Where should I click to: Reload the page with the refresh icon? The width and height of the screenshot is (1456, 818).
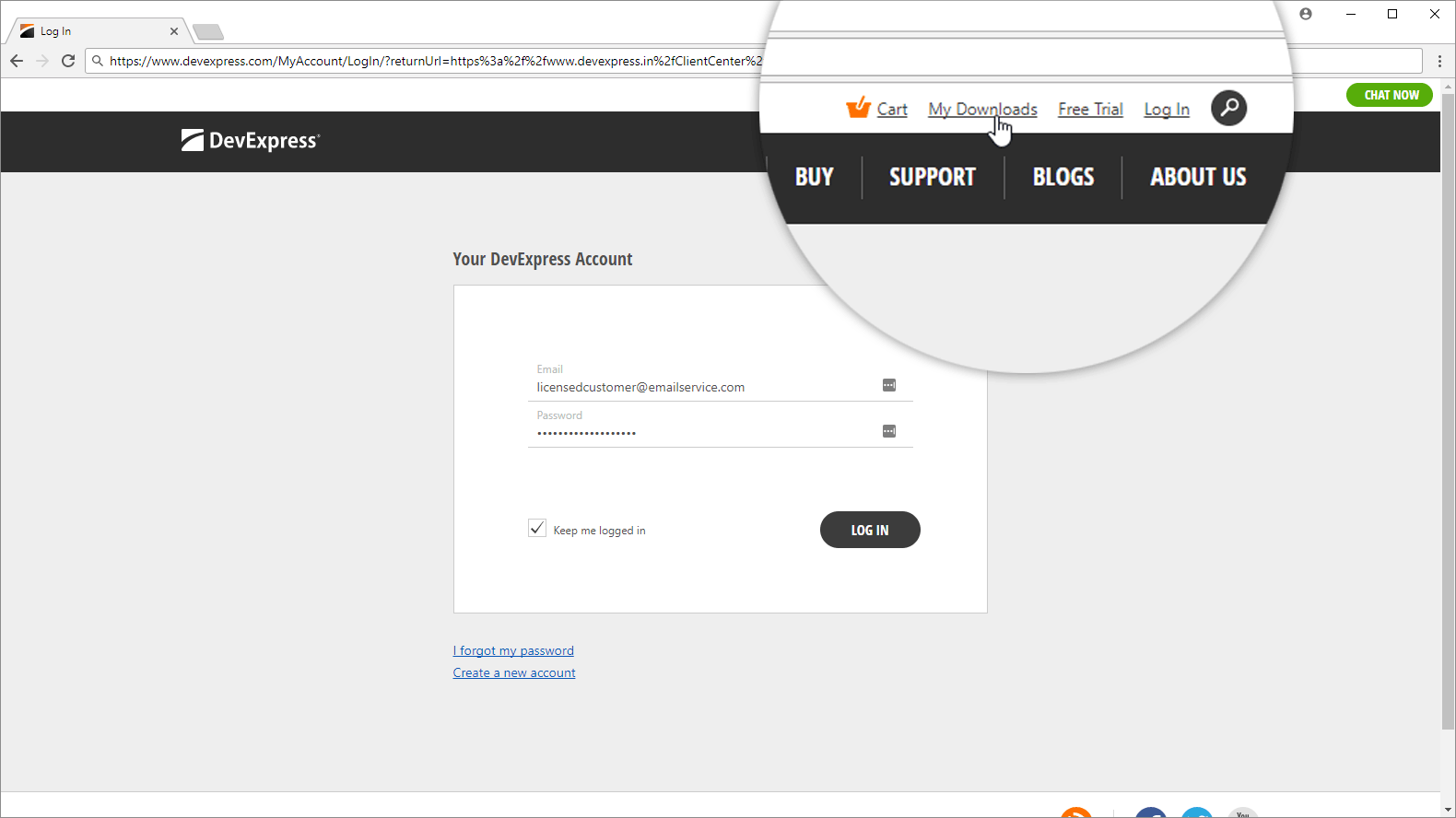pos(68,61)
